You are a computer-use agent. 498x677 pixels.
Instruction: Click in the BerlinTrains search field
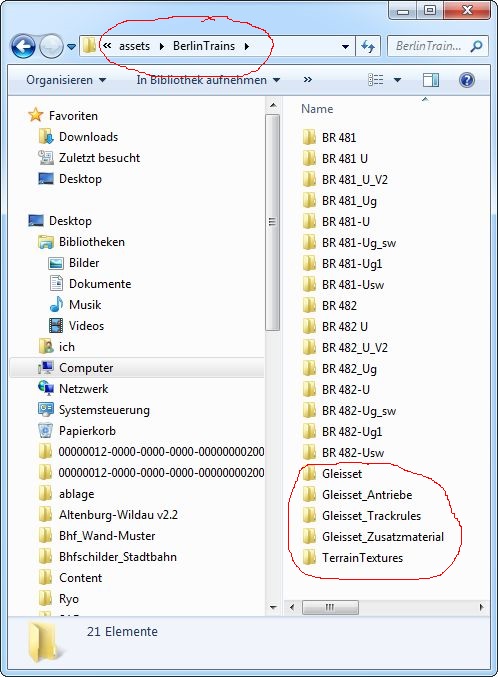(x=428, y=46)
